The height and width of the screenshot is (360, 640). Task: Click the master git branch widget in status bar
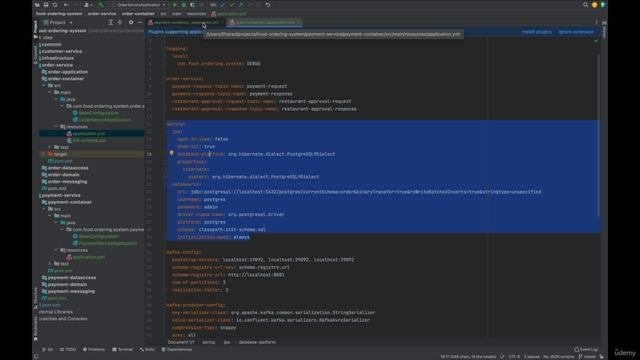(588, 357)
